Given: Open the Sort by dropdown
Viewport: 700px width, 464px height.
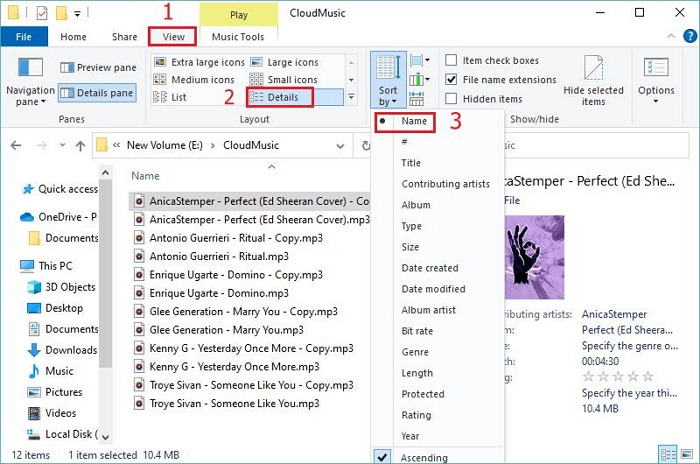Looking at the screenshot, I should (388, 80).
